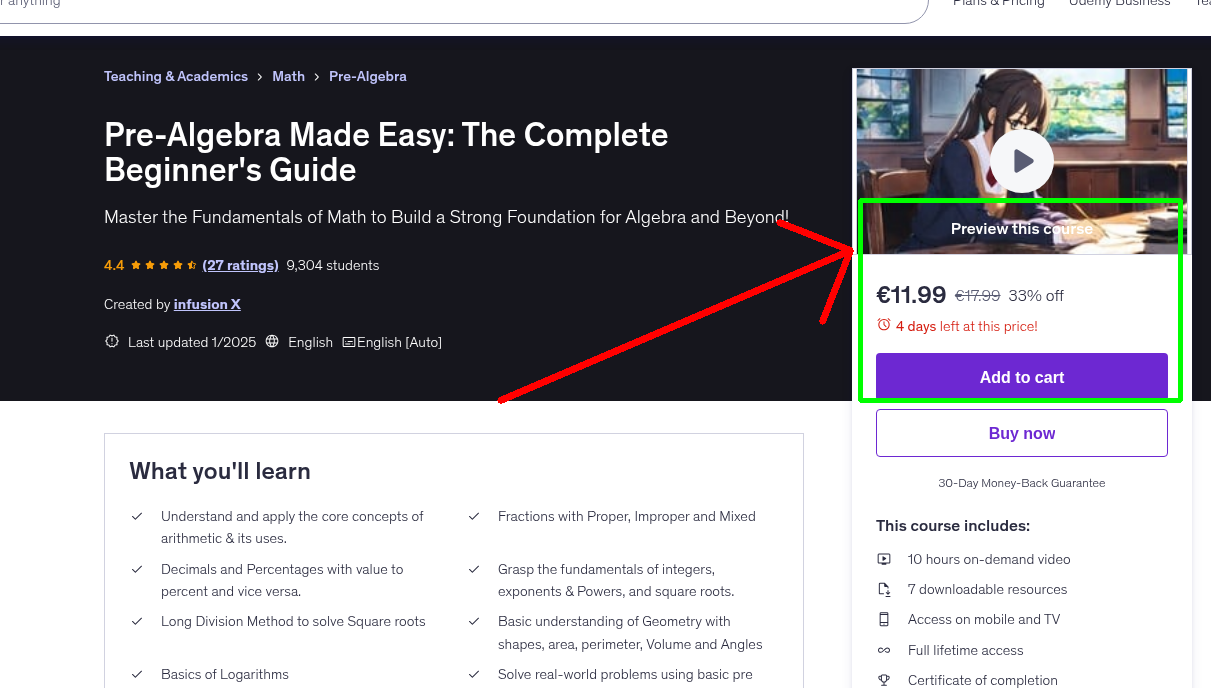Navigate to the Math breadcrumb
Screen dimensions: 1211x688
coord(288,76)
